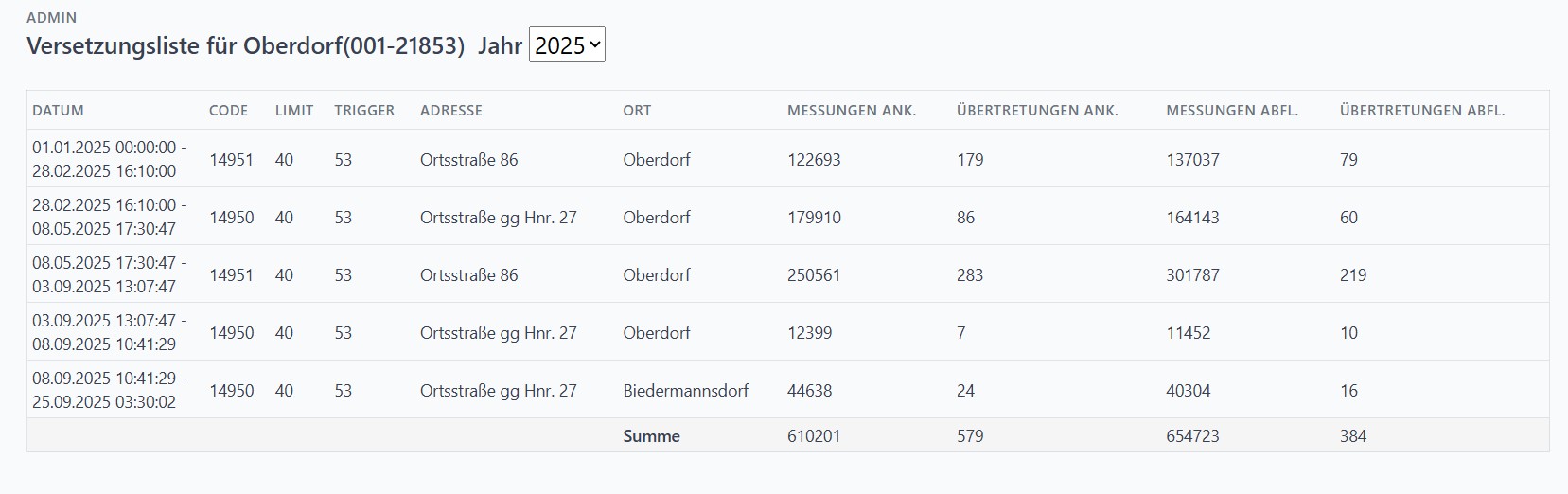The image size is (1568, 494).
Task: Click the MESSUNGEN ABFL. column header
Action: tap(1232, 111)
